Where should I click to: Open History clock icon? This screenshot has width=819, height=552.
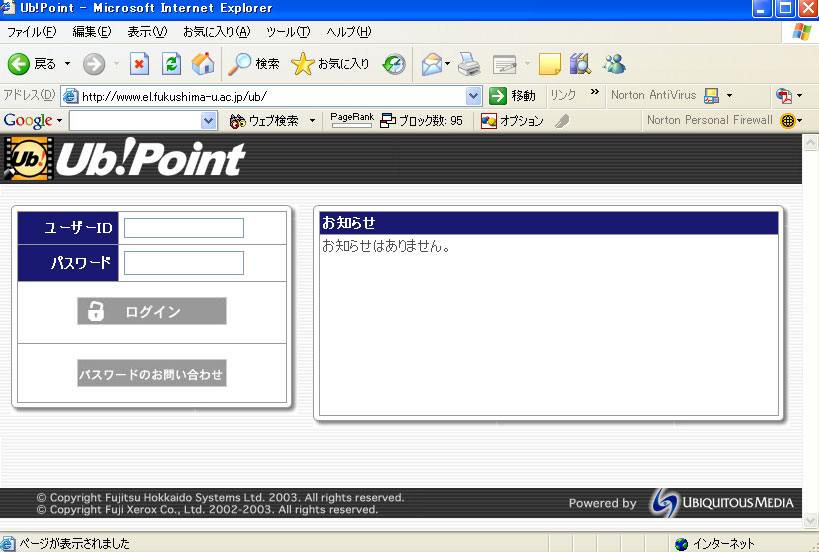394,64
